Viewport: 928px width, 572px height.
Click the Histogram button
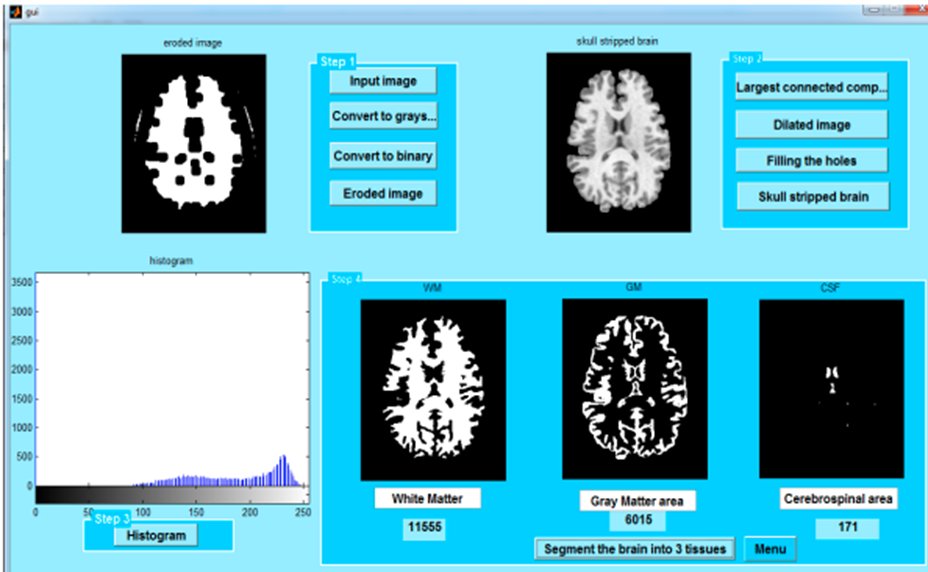(x=155, y=536)
